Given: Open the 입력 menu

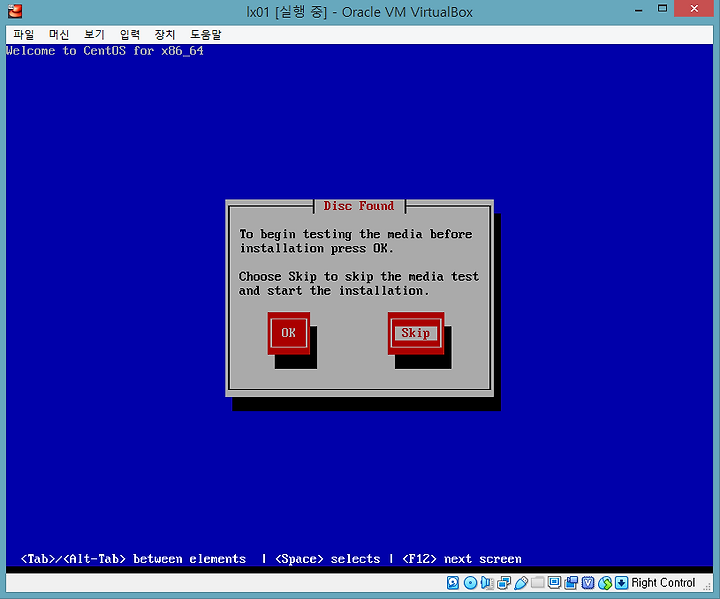Looking at the screenshot, I should click(x=129, y=34).
